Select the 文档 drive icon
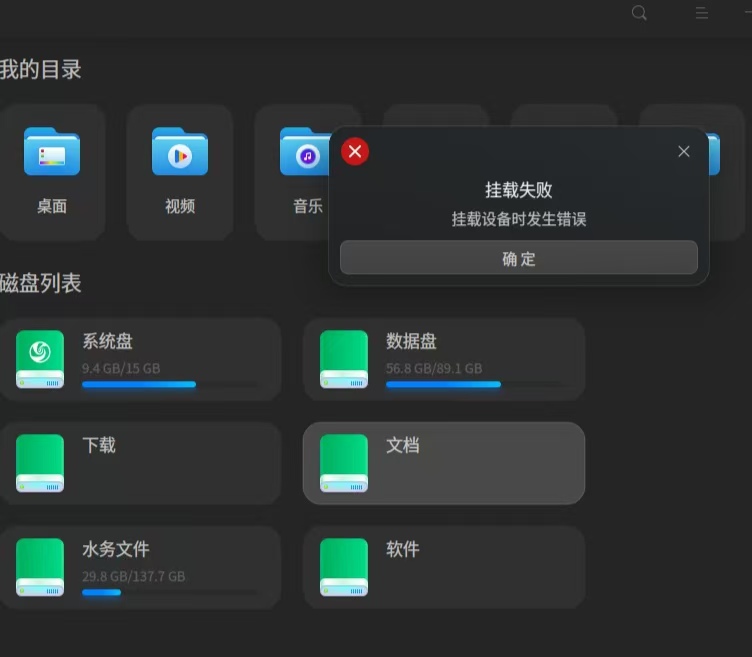This screenshot has height=657, width=752. pyautogui.click(x=344, y=463)
